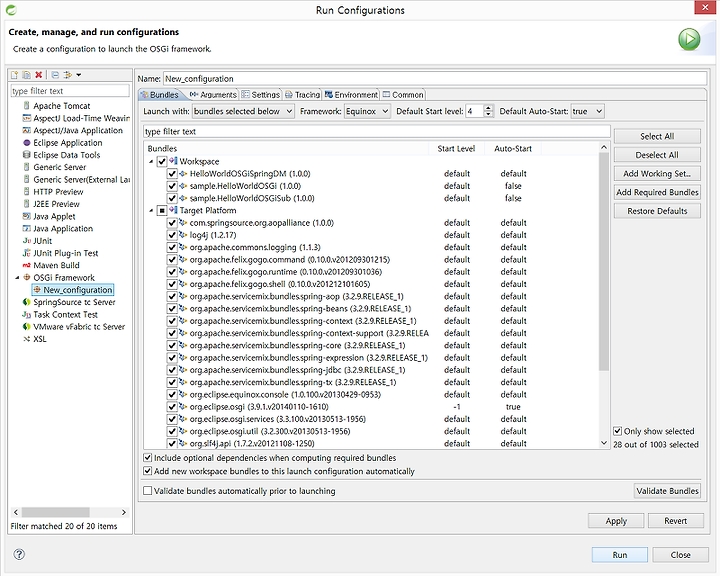Click the Workspace bundle group icon
Viewport: 720px width, 576px height.
173,161
